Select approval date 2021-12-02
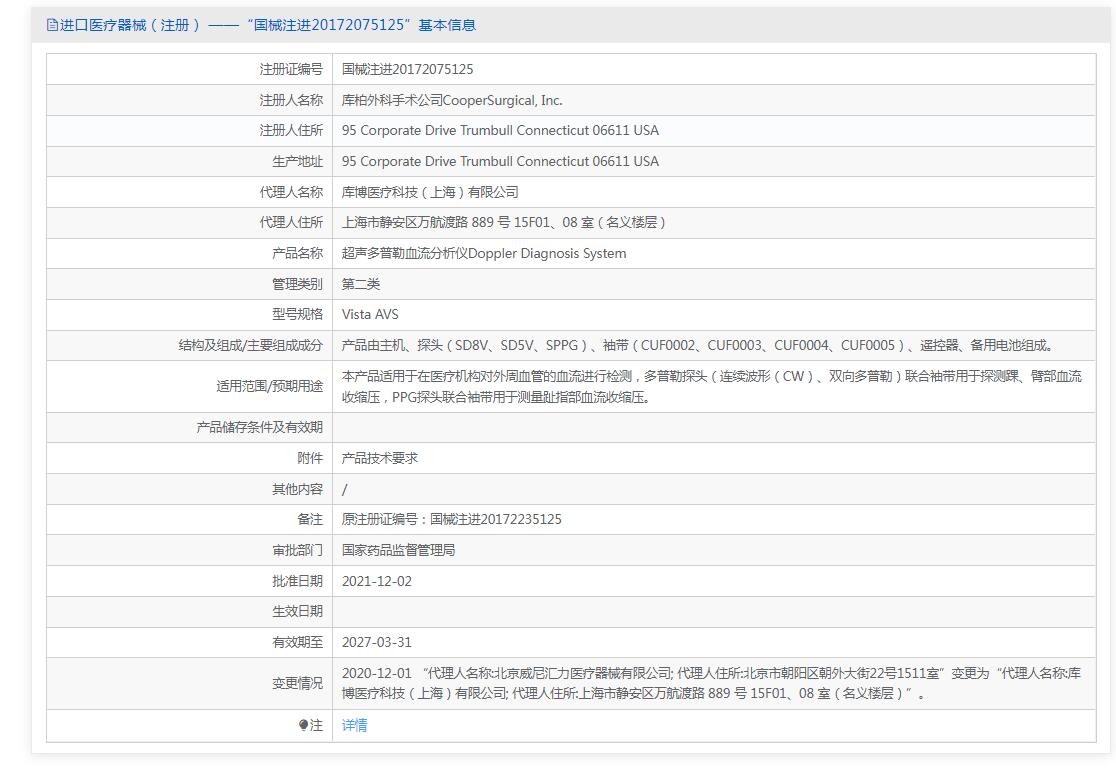1116x773 pixels. [x=377, y=581]
